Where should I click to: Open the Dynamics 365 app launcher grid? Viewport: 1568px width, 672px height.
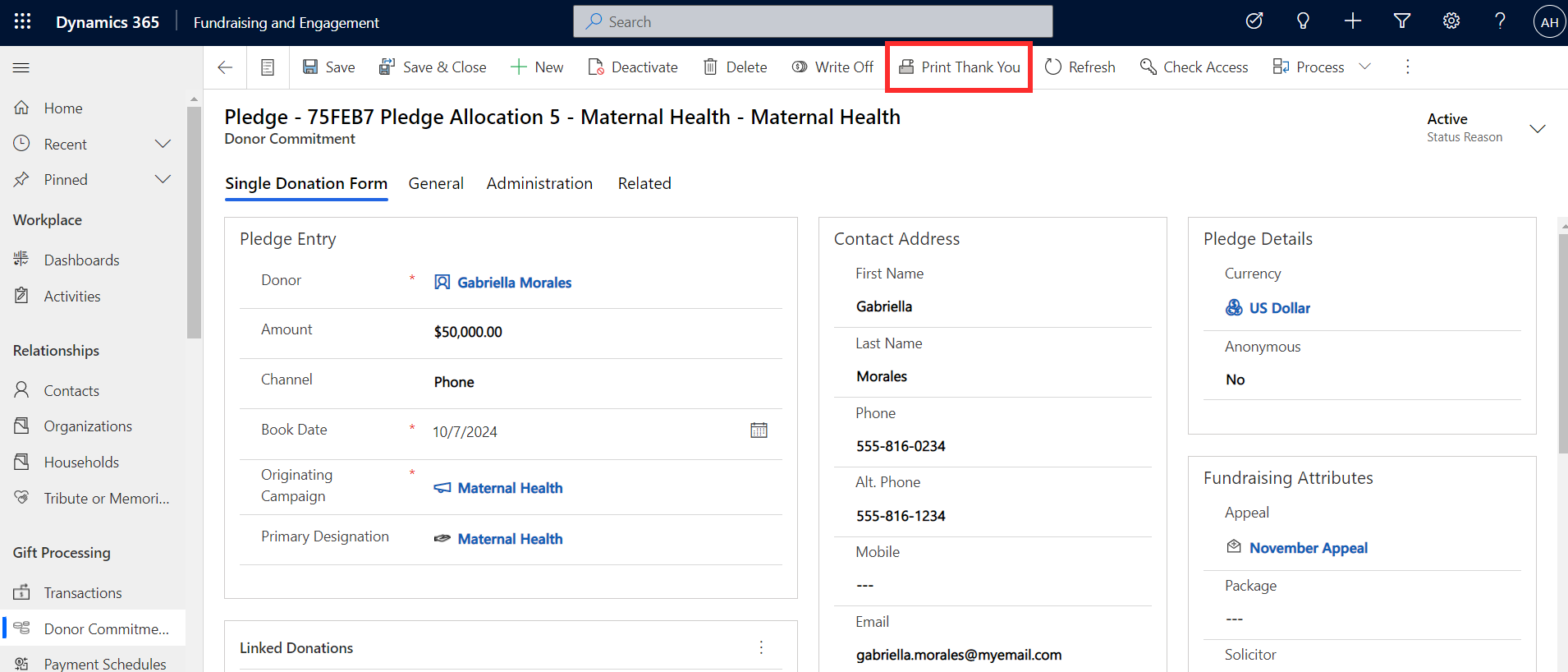22,22
